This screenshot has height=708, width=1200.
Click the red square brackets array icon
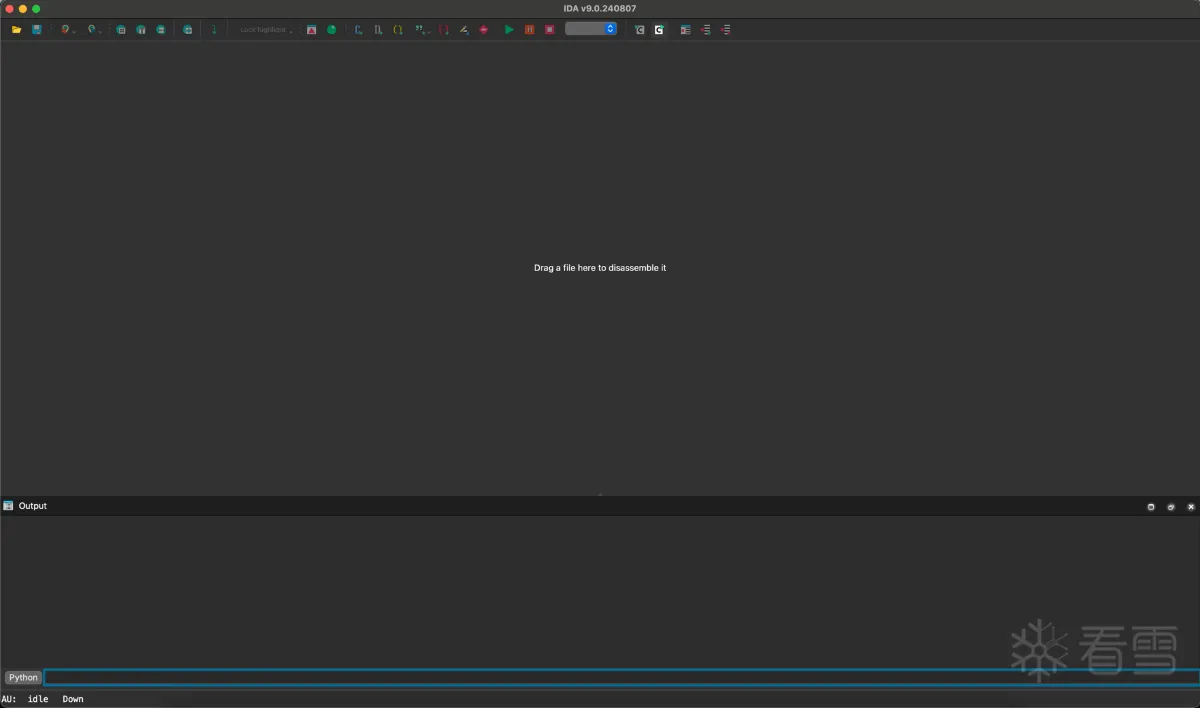(444, 30)
